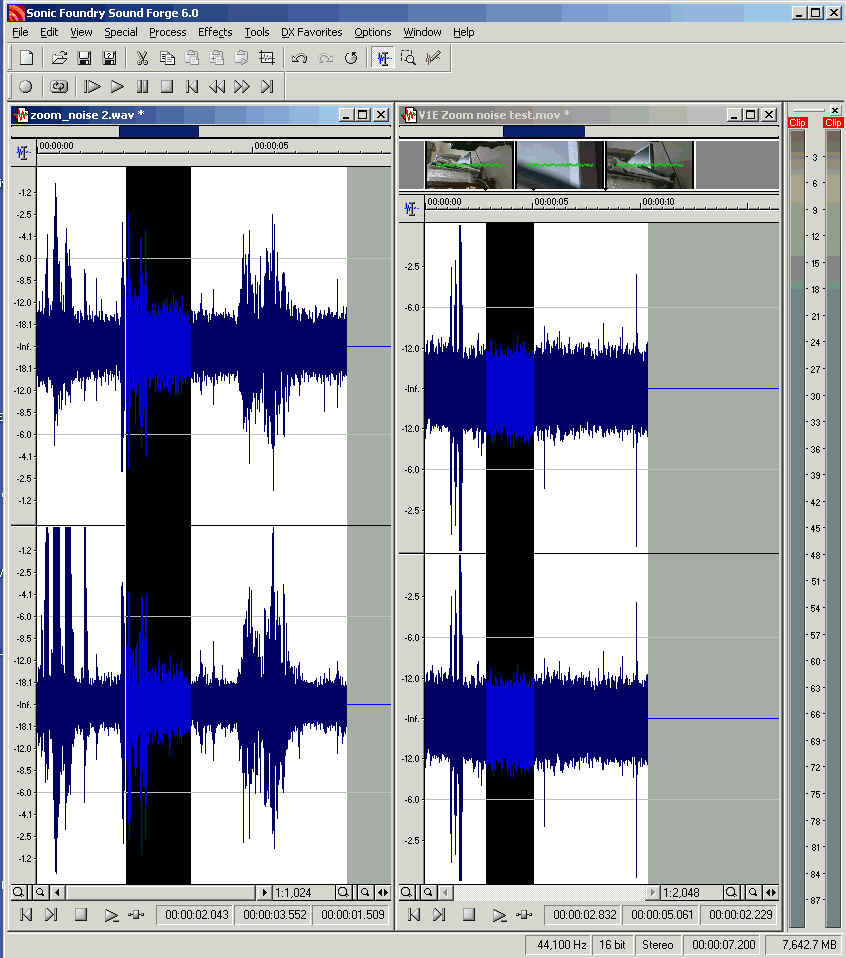Viewport: 846px width, 958px height.
Task: Reset the left channel Clip indicator
Action: point(797,123)
